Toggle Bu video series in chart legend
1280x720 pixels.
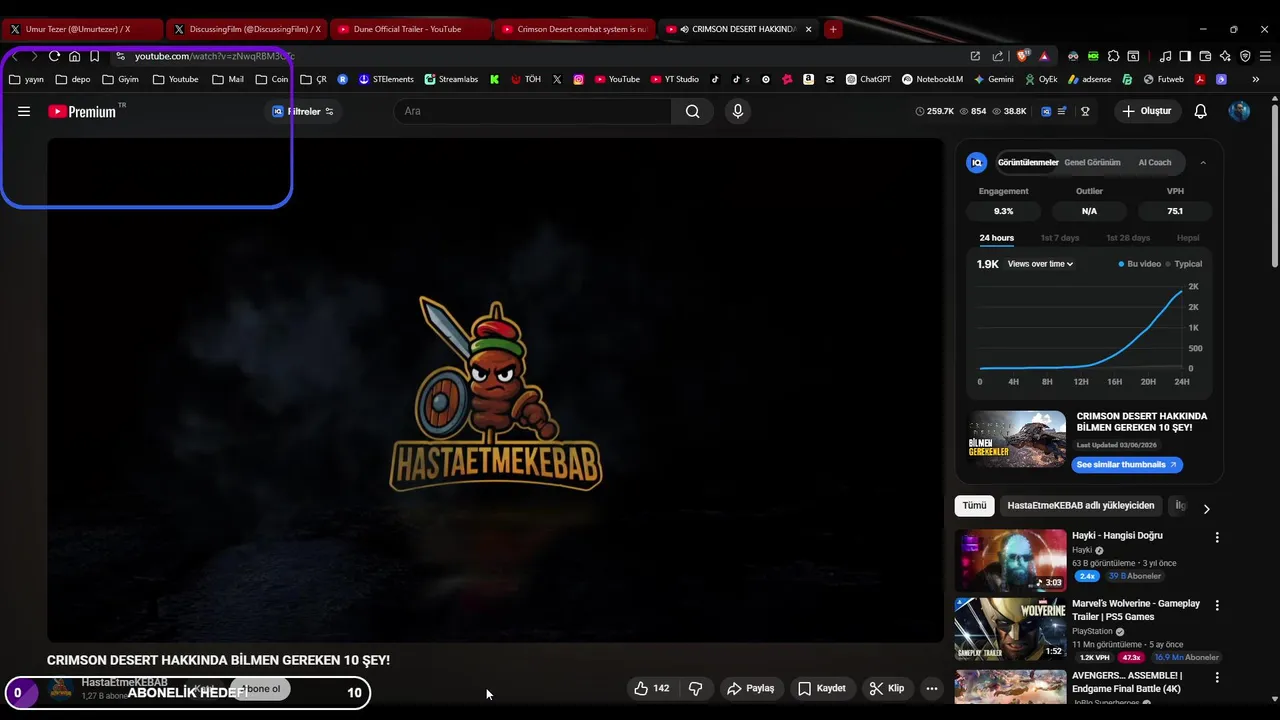1140,264
